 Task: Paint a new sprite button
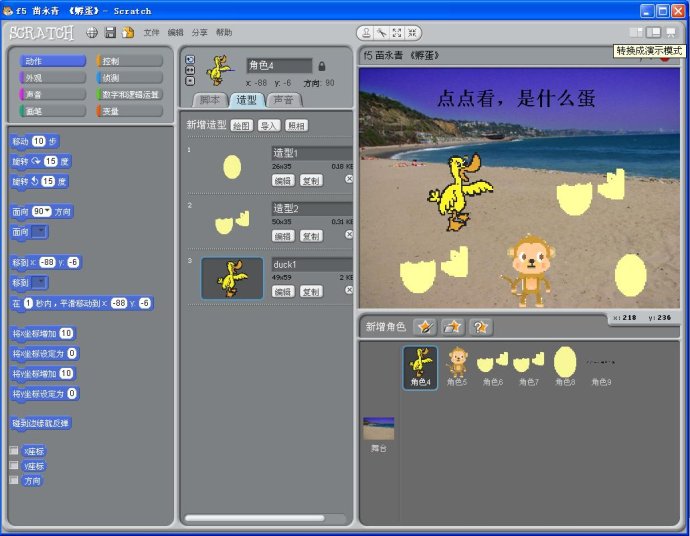click(425, 327)
